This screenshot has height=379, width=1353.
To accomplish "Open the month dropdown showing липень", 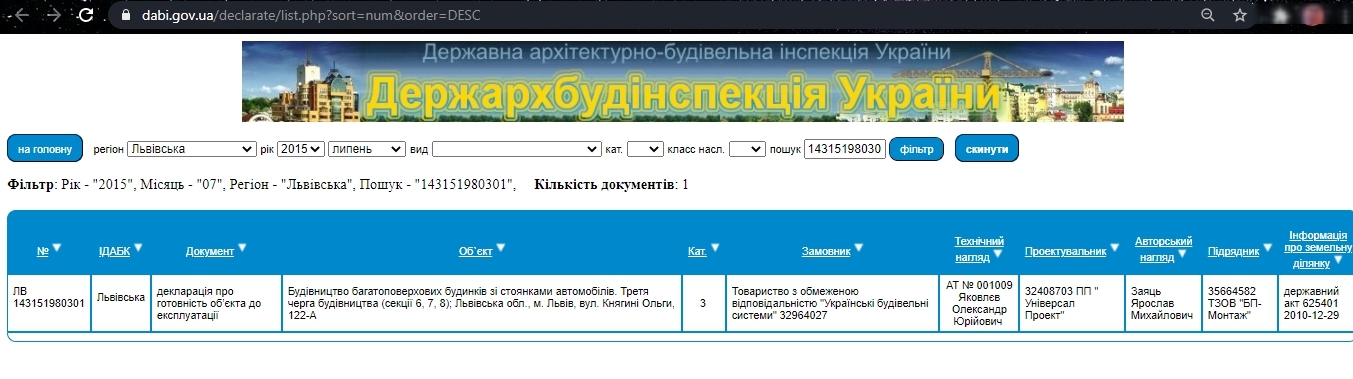I will [x=366, y=149].
